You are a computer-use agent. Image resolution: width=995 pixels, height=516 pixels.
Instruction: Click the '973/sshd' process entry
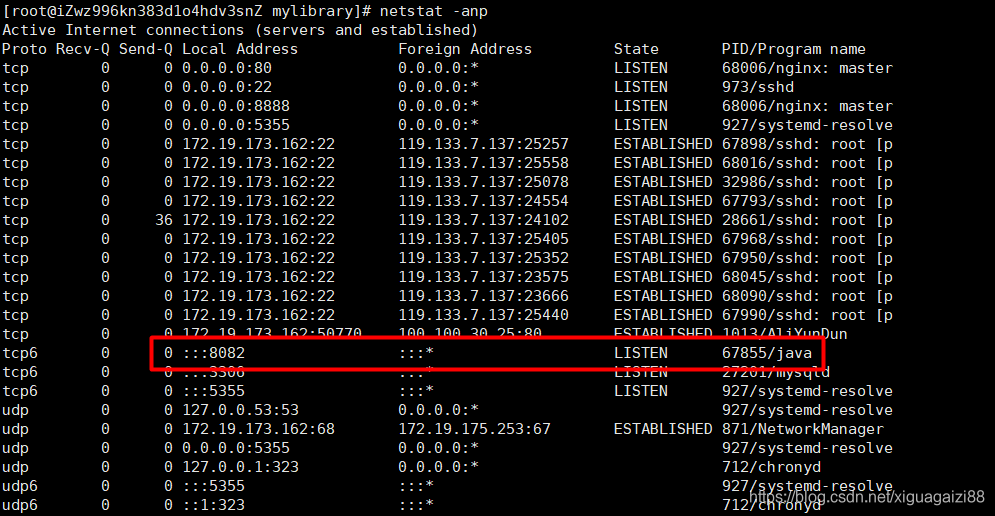coord(758,87)
